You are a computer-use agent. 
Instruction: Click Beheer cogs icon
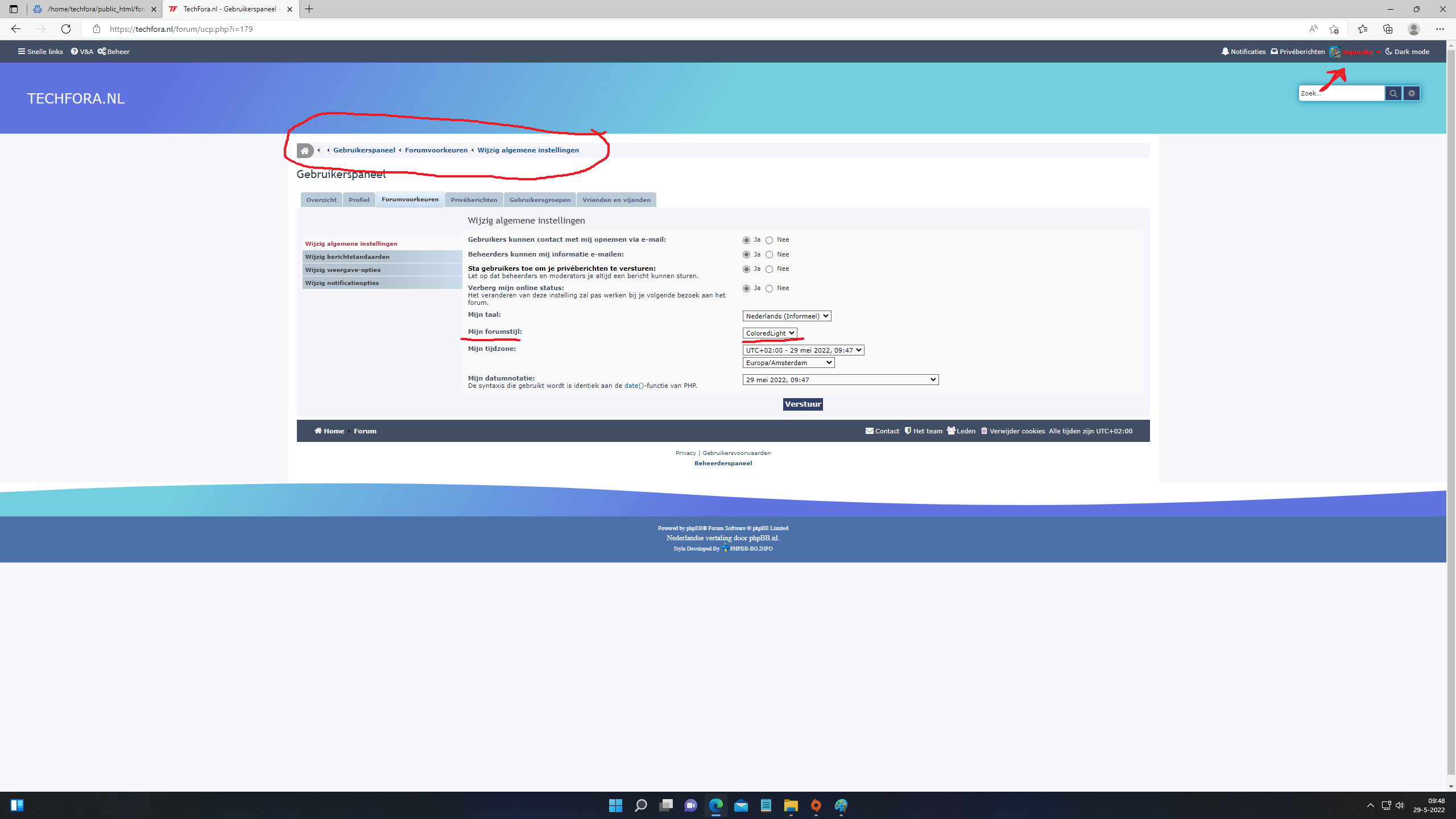pyautogui.click(x=102, y=52)
